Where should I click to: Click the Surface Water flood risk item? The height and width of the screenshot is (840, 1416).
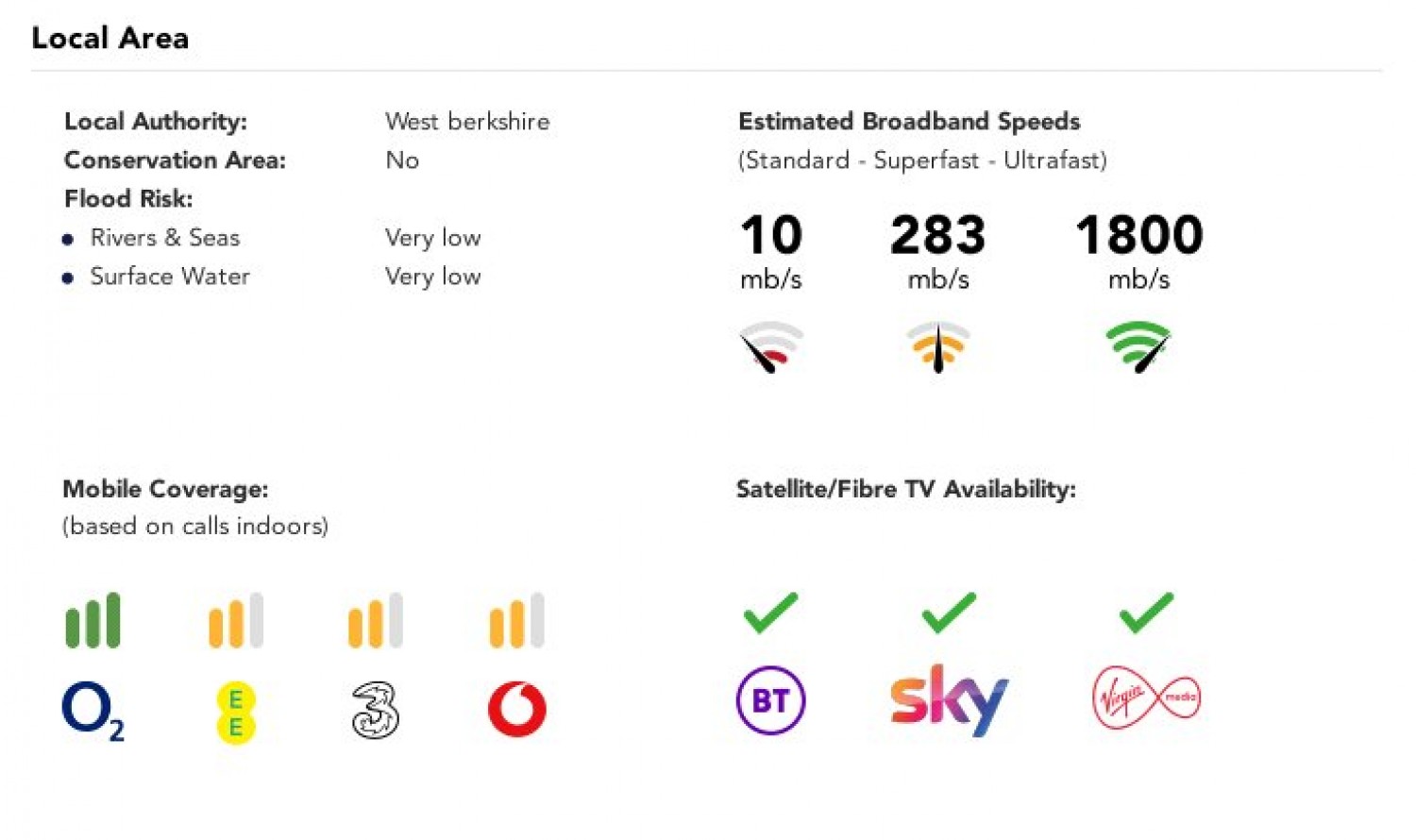tap(170, 277)
